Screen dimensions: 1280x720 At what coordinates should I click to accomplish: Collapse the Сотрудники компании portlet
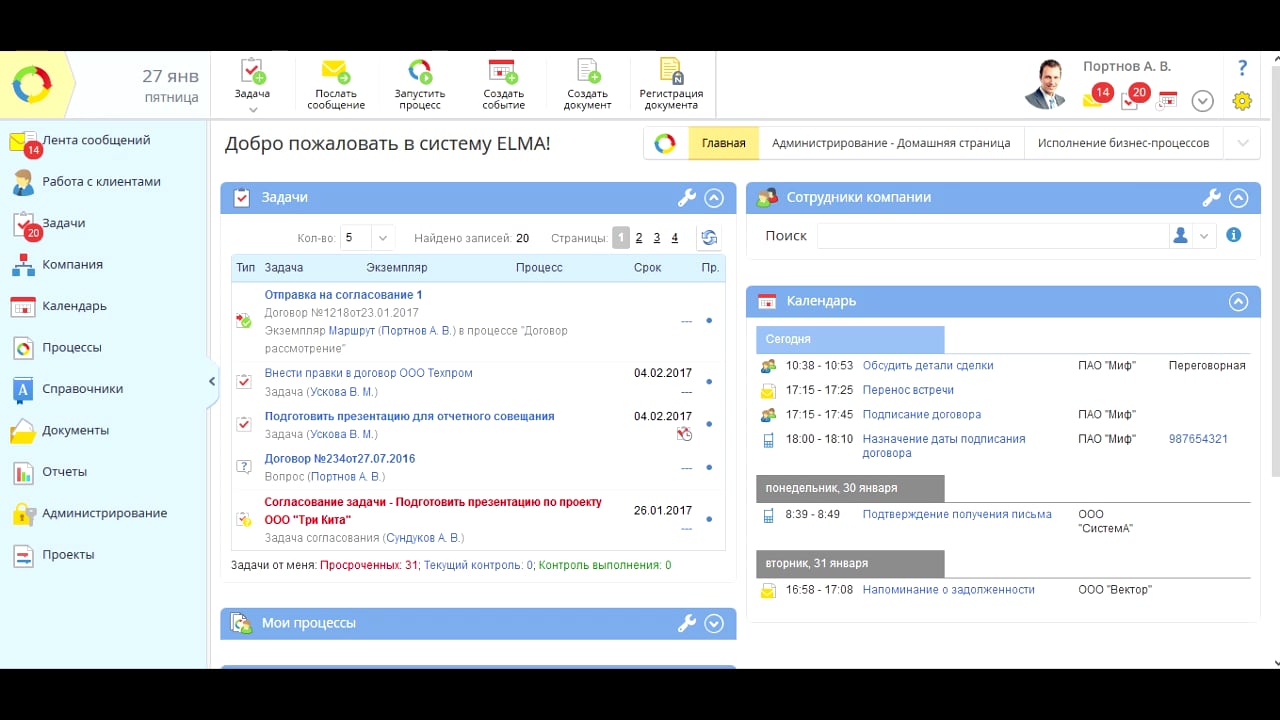1239,198
